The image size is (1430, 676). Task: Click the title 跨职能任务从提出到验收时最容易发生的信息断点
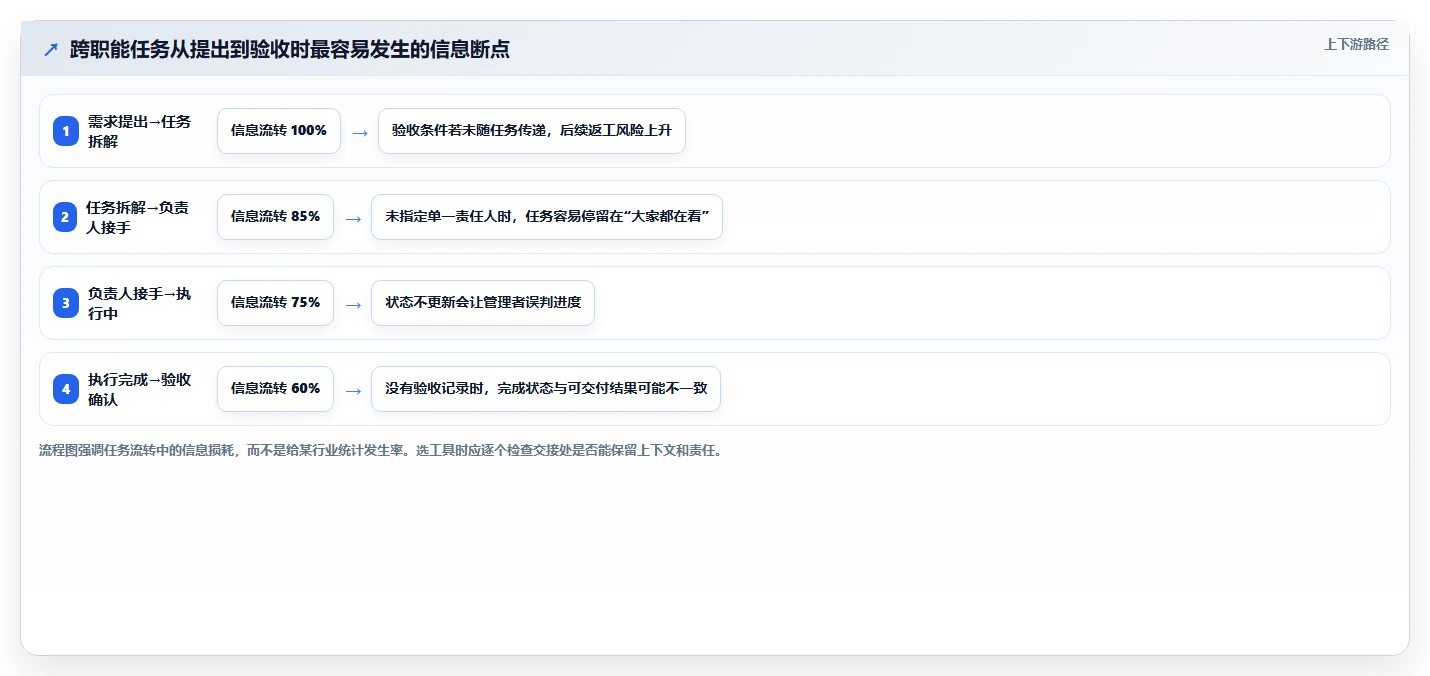pos(290,49)
